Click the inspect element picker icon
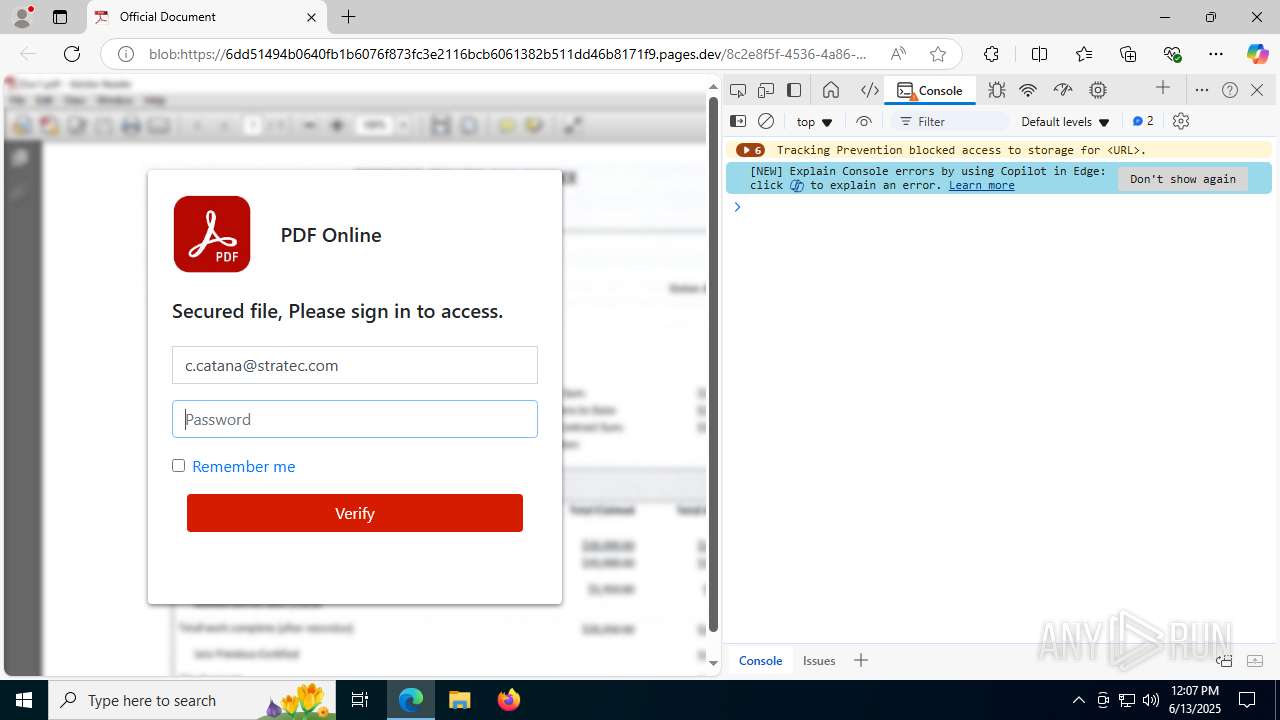Viewport: 1280px width, 720px height. [x=738, y=90]
